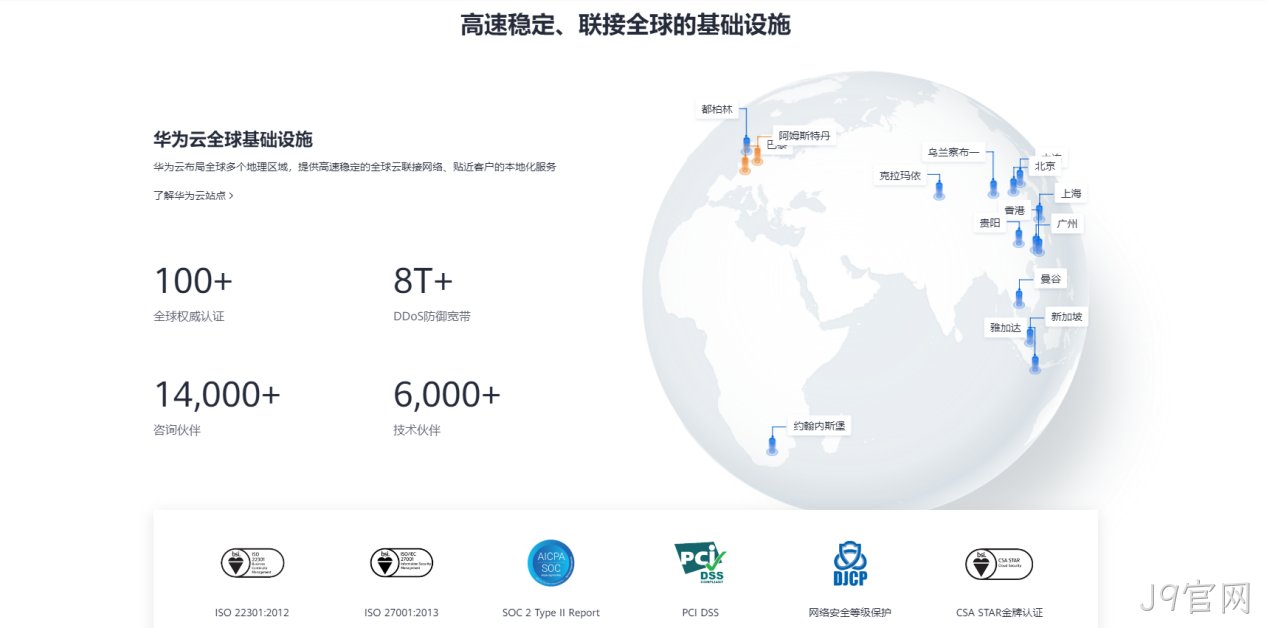Click the blue map pin for 曼谷

coord(1019,295)
